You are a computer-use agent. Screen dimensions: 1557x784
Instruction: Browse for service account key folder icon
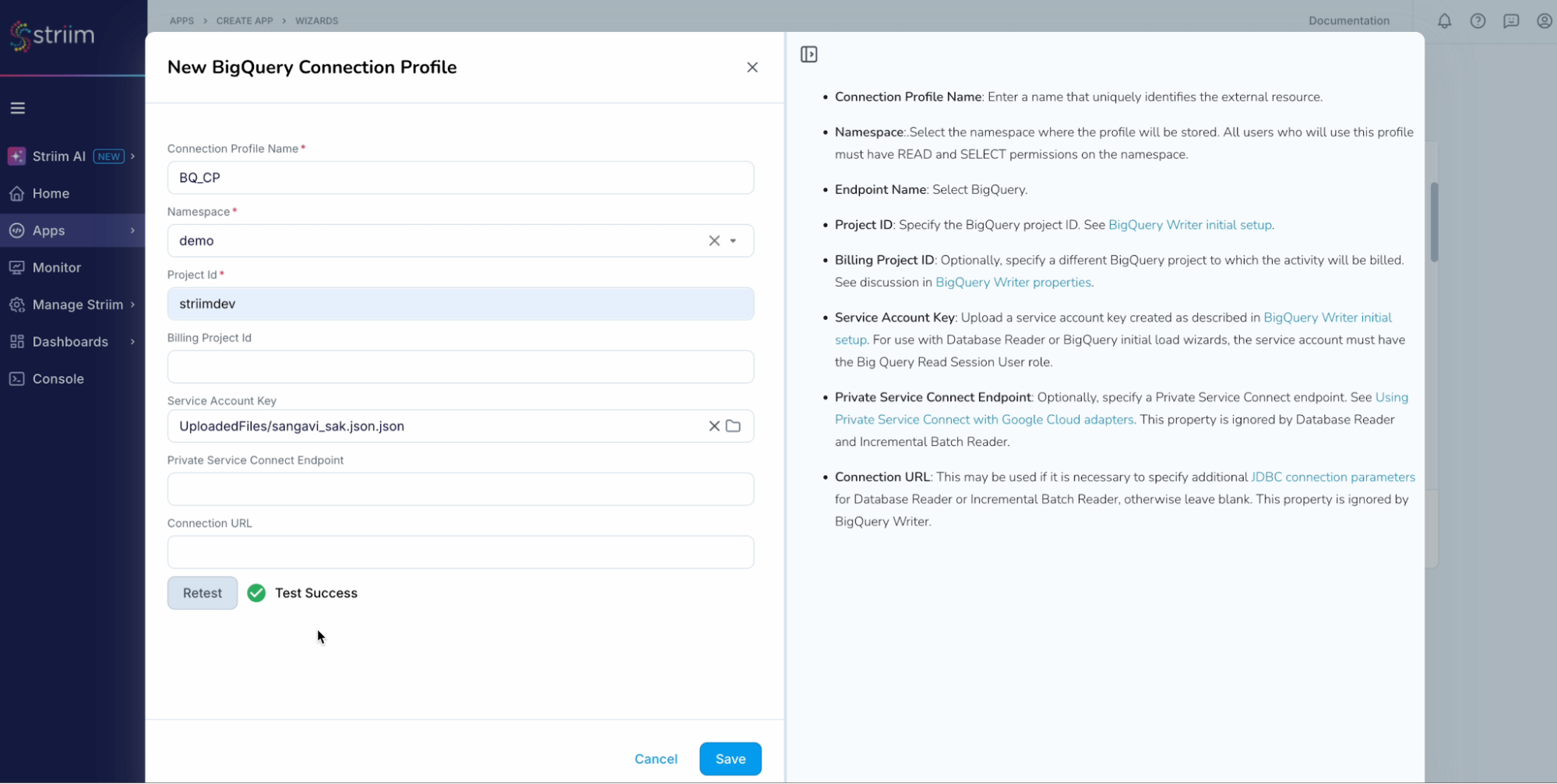pos(733,426)
